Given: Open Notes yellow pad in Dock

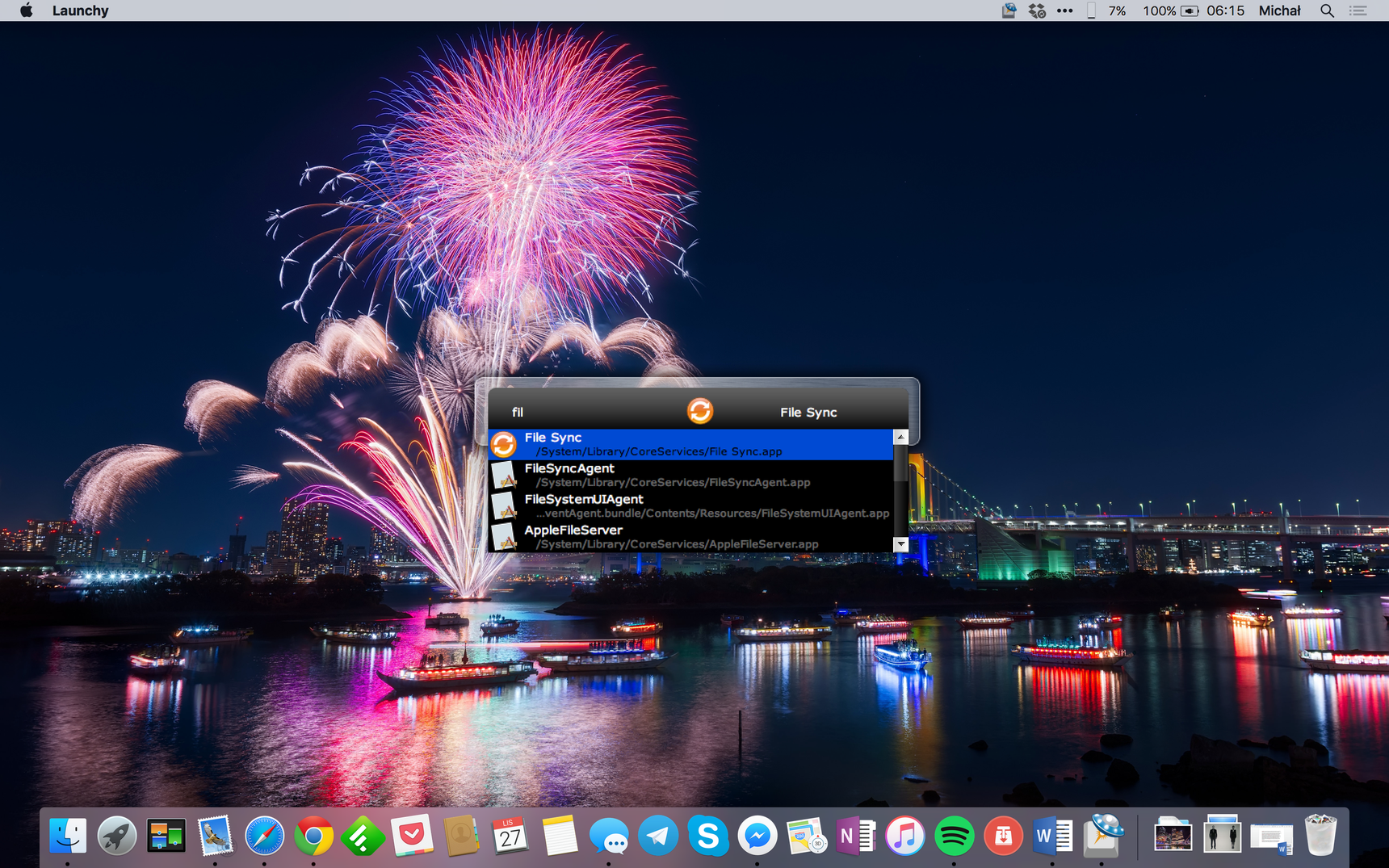Looking at the screenshot, I should tap(560, 836).
